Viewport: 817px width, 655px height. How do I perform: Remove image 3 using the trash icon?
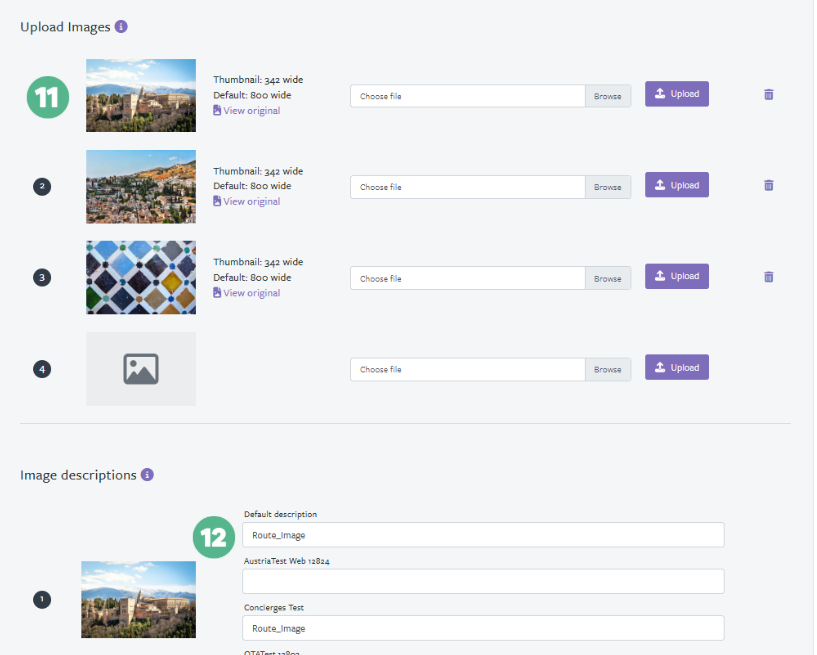(768, 276)
